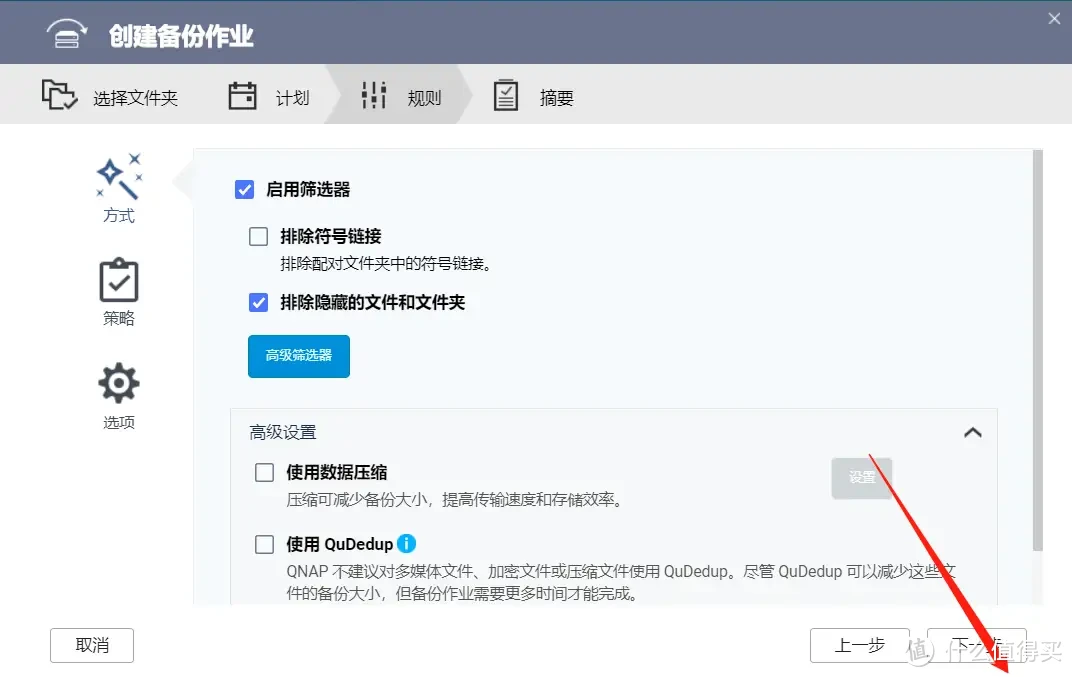Collapse the 高级设置 section chevron

(x=972, y=432)
